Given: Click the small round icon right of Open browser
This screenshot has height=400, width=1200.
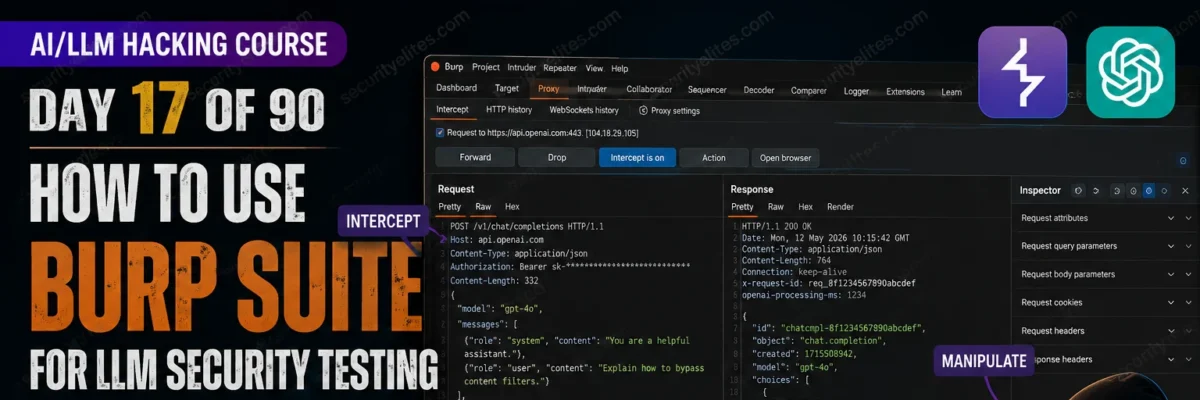Looking at the screenshot, I should click(x=1183, y=160).
